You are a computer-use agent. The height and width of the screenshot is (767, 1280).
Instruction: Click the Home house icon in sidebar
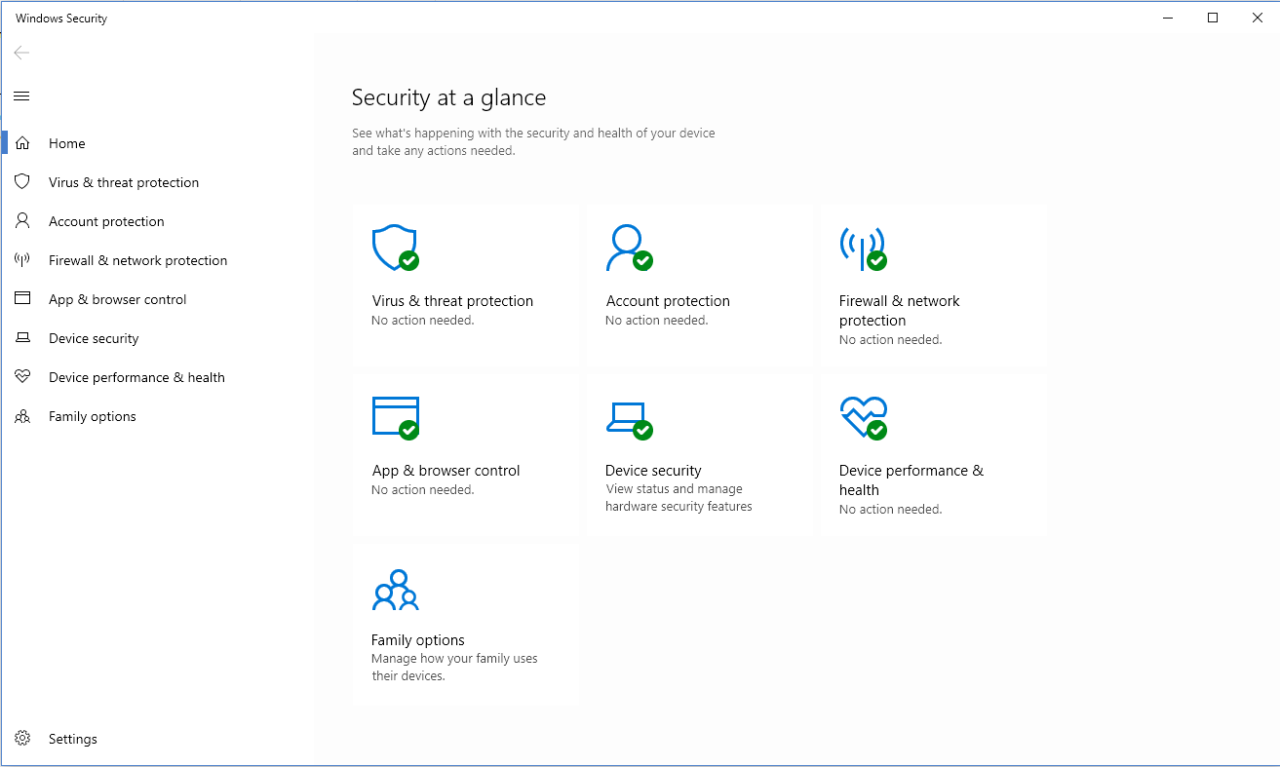22,143
